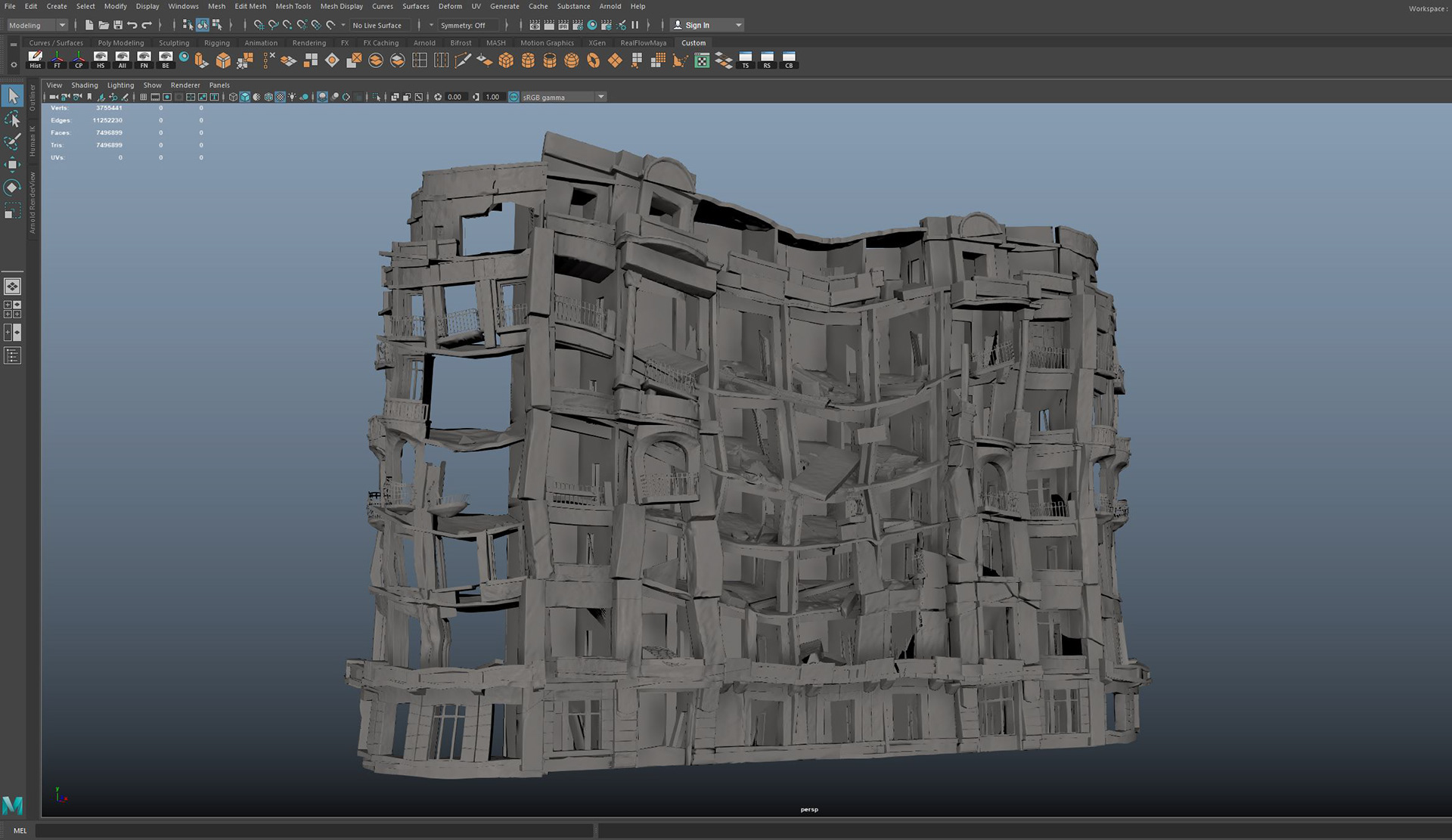Open the shelf tab menu icon

tap(14, 45)
